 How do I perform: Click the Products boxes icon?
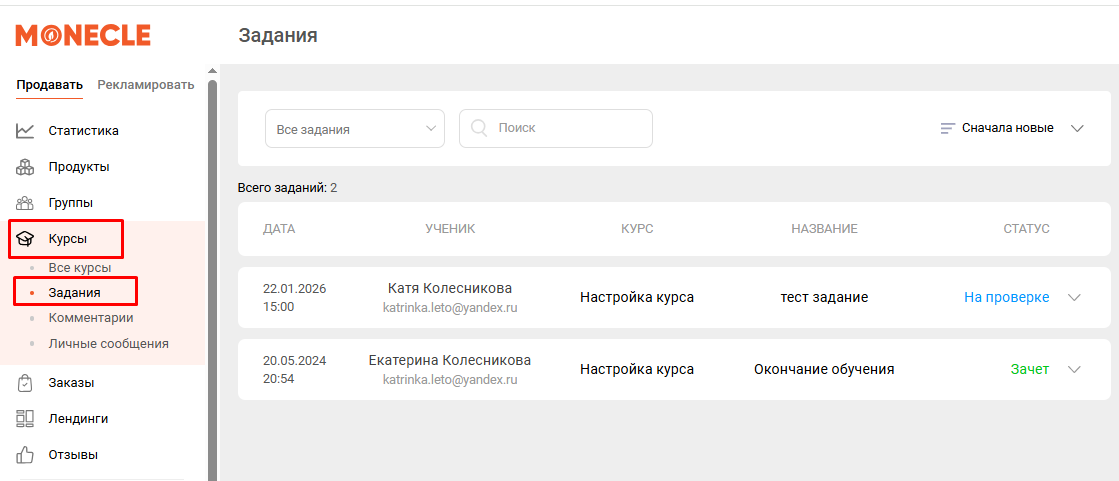[26, 167]
